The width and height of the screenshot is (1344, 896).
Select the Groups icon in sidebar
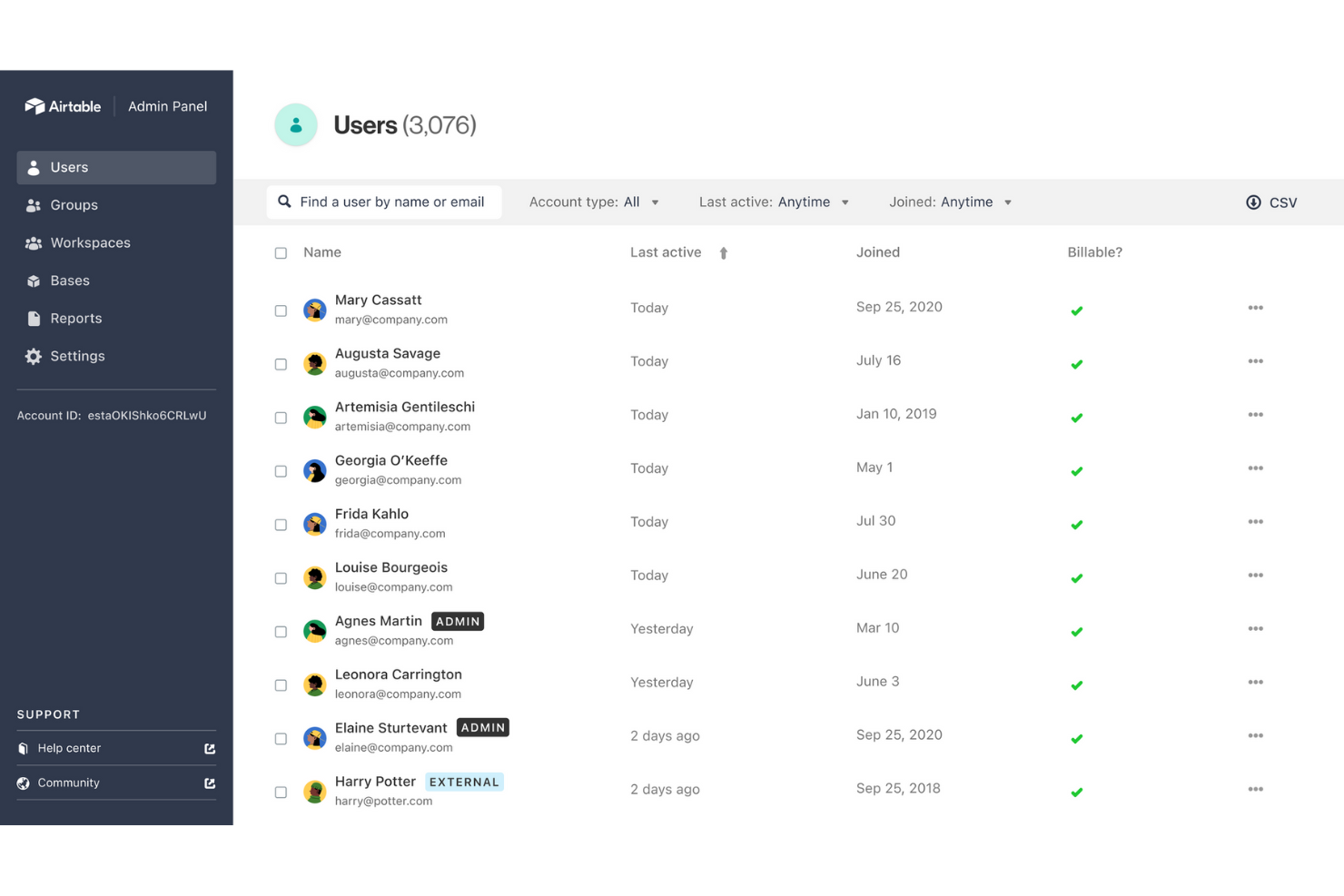[x=34, y=205]
